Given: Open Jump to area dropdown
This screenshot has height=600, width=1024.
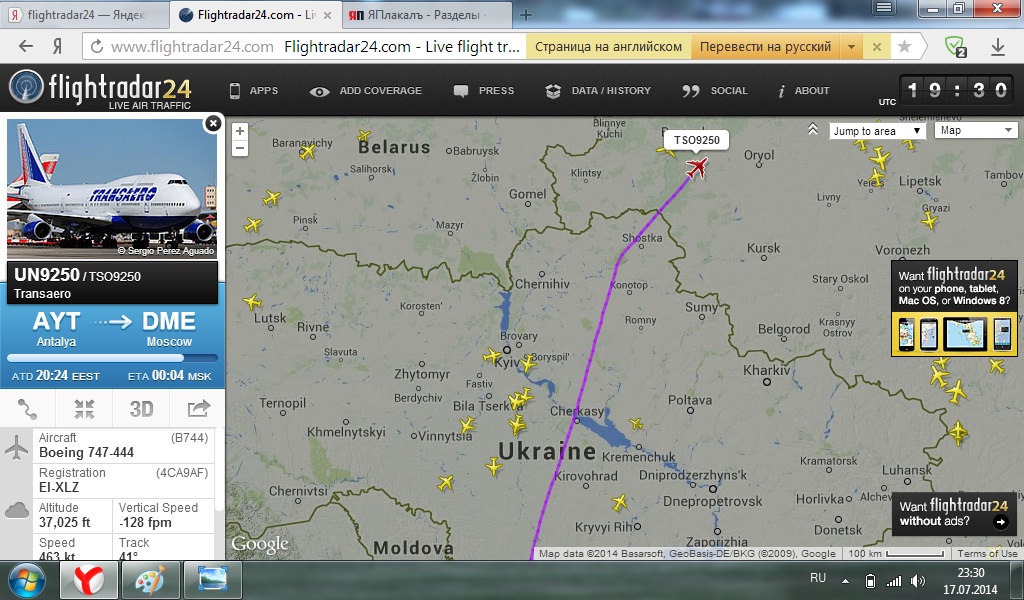Looking at the screenshot, I should pos(877,131).
